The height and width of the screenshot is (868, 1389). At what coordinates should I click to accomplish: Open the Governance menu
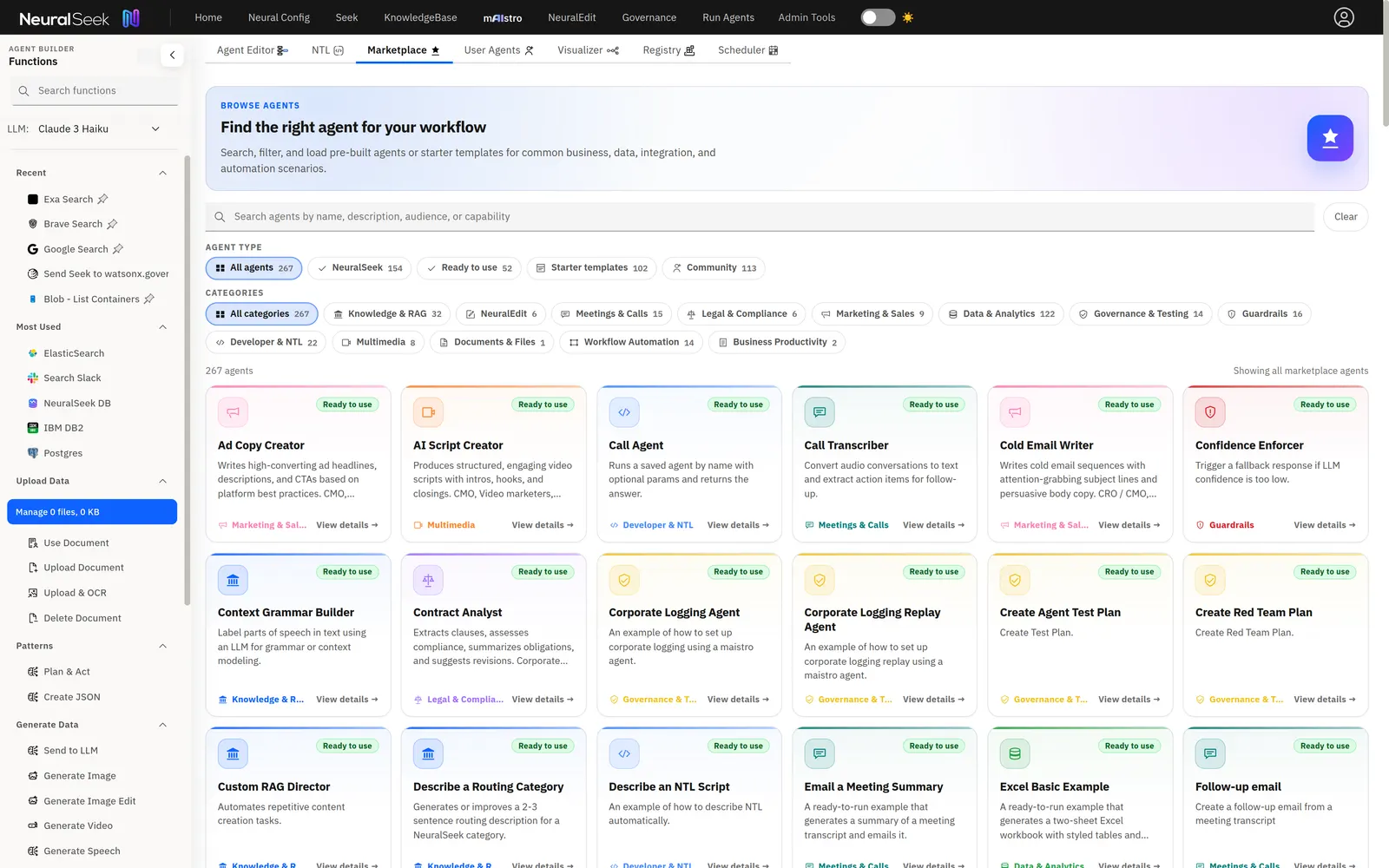649,17
